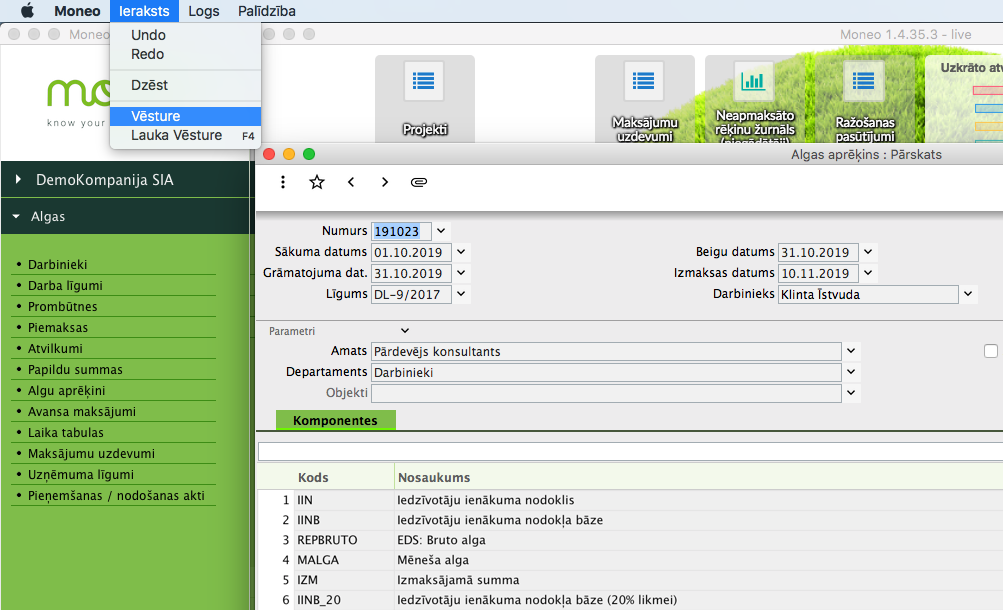
Task: Click the Darbinieks field Klinta Īstvuda
Action: click(868, 294)
